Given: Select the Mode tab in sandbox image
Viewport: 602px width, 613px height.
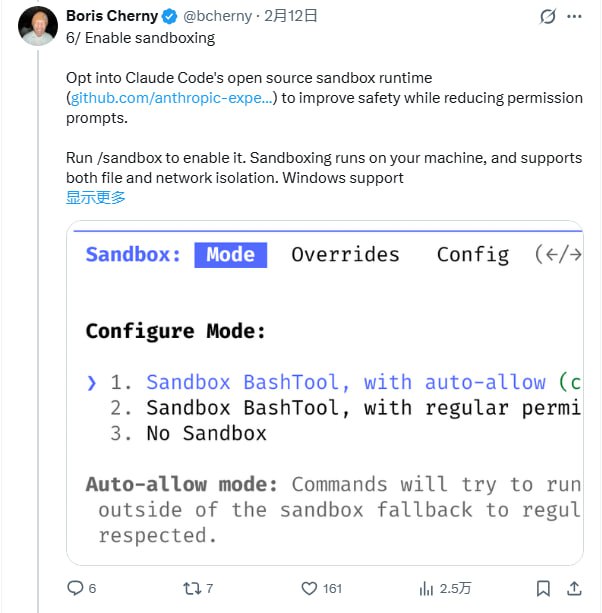Looking at the screenshot, I should click(230, 255).
